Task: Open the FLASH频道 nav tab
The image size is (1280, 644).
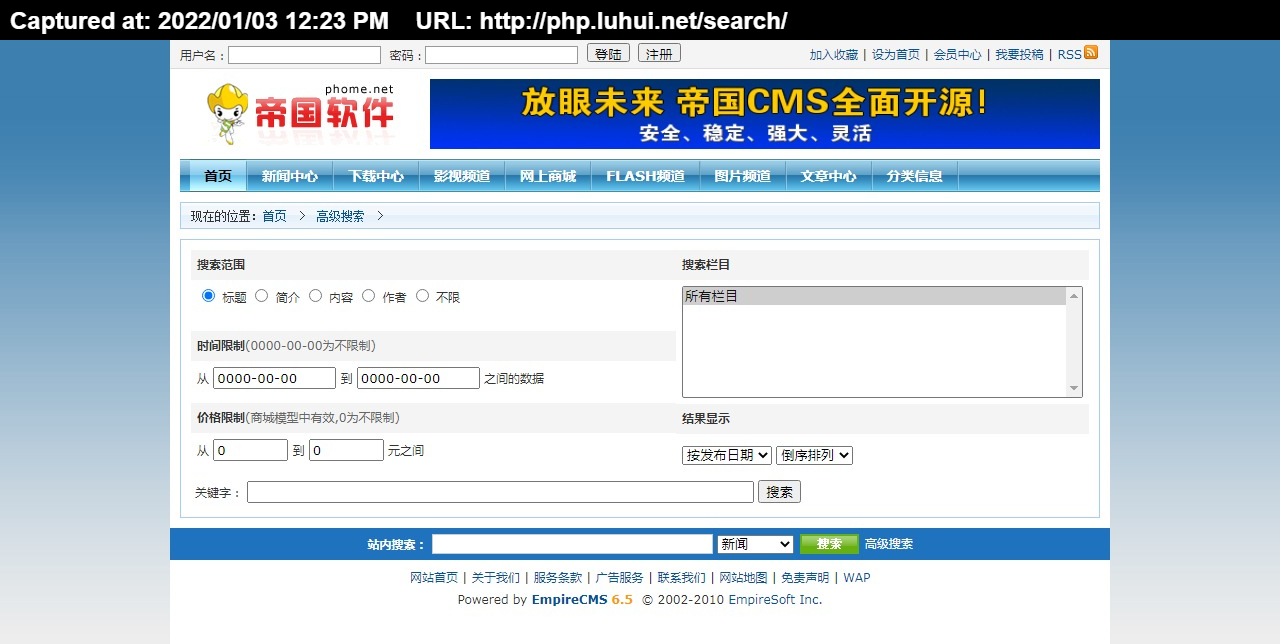Action: tap(645, 176)
